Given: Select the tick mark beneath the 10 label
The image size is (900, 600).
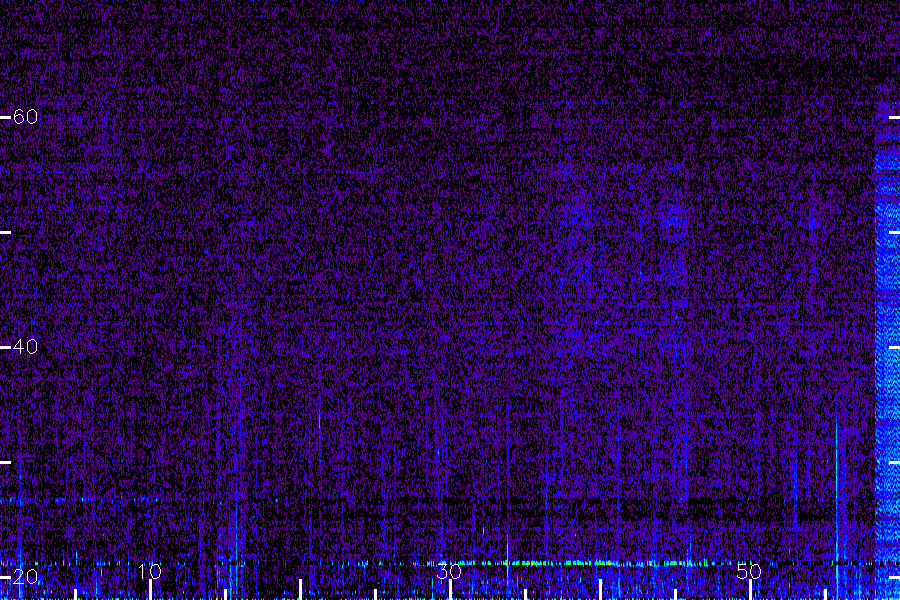Looking at the screenshot, I should pyautogui.click(x=150, y=590).
